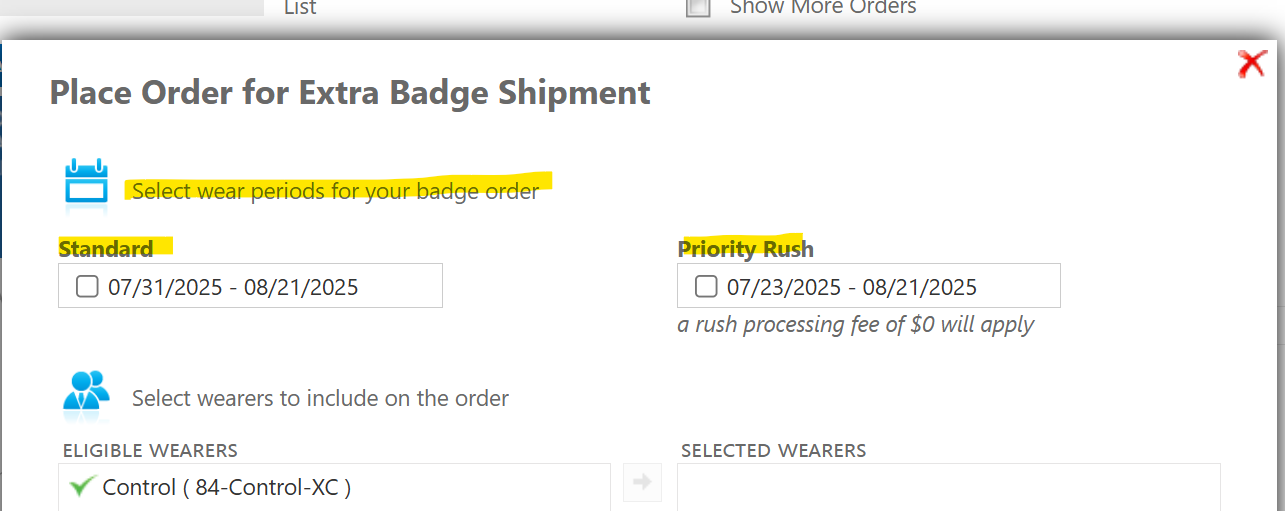Click the rush processing fee note

click(856, 325)
